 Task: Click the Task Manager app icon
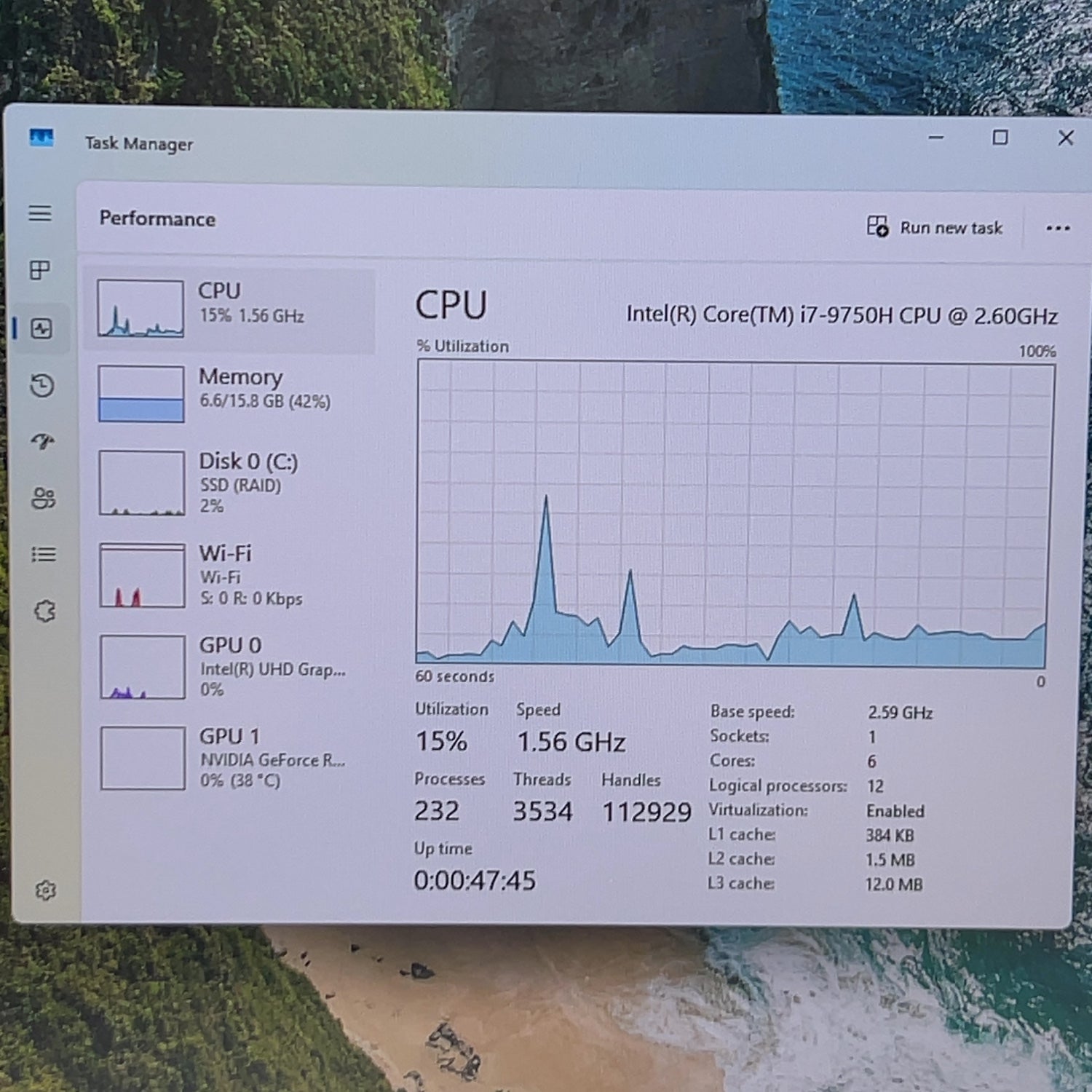pyautogui.click(x=41, y=138)
